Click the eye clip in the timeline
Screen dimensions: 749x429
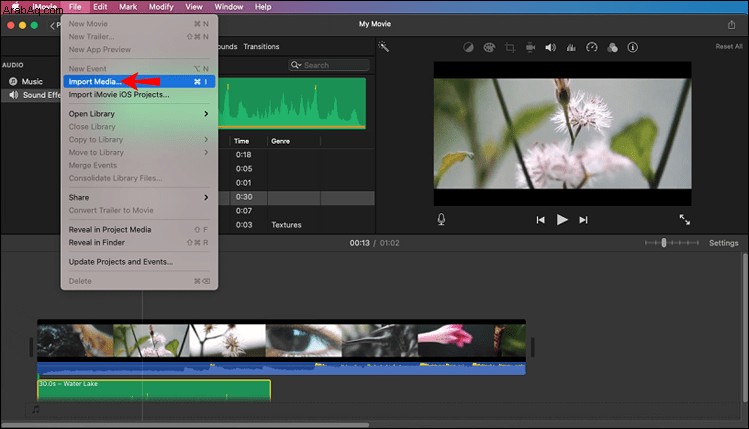(303, 340)
